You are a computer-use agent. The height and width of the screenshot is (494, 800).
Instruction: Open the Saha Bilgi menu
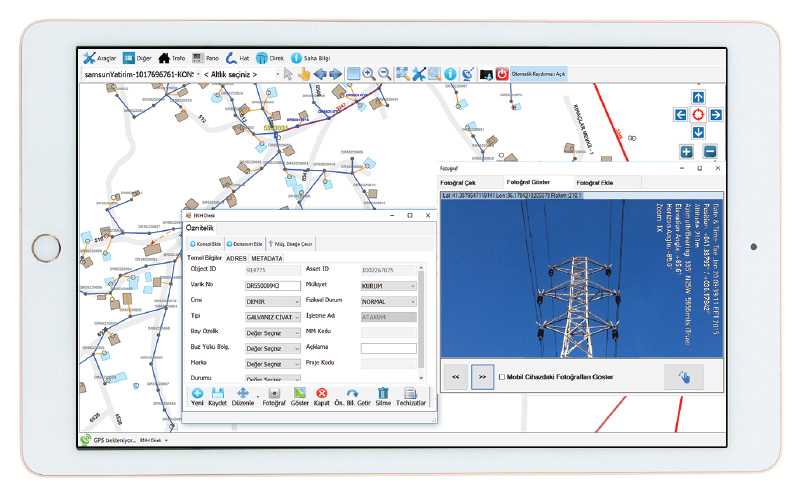pos(311,58)
